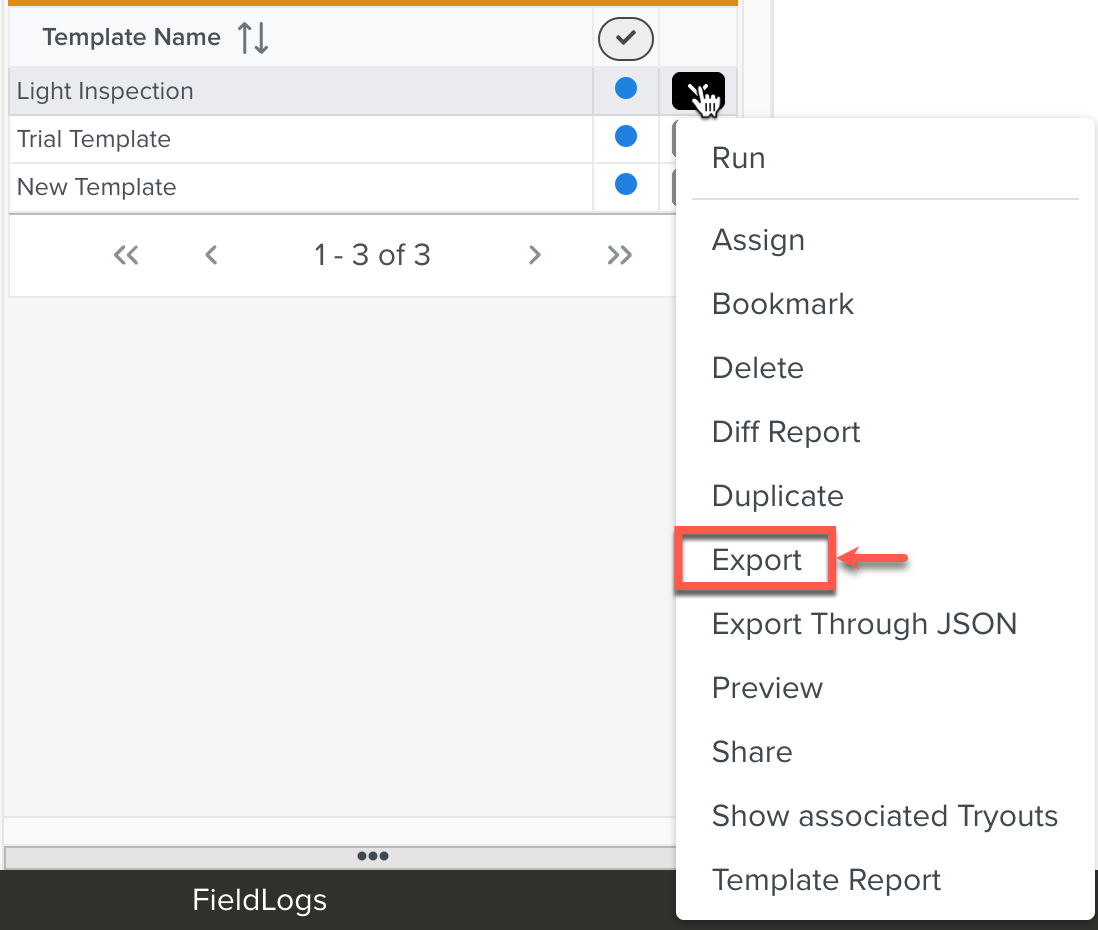This screenshot has height=930, width=1098.
Task: Select Run in the context menu
Action: click(739, 158)
